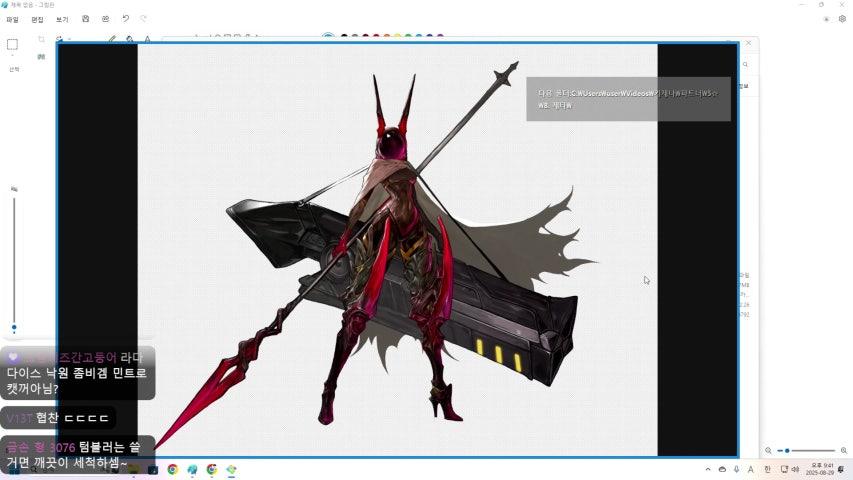Image resolution: width=853 pixels, height=480 pixels.
Task: Click the cloud icon in the system tray
Action: point(722,469)
